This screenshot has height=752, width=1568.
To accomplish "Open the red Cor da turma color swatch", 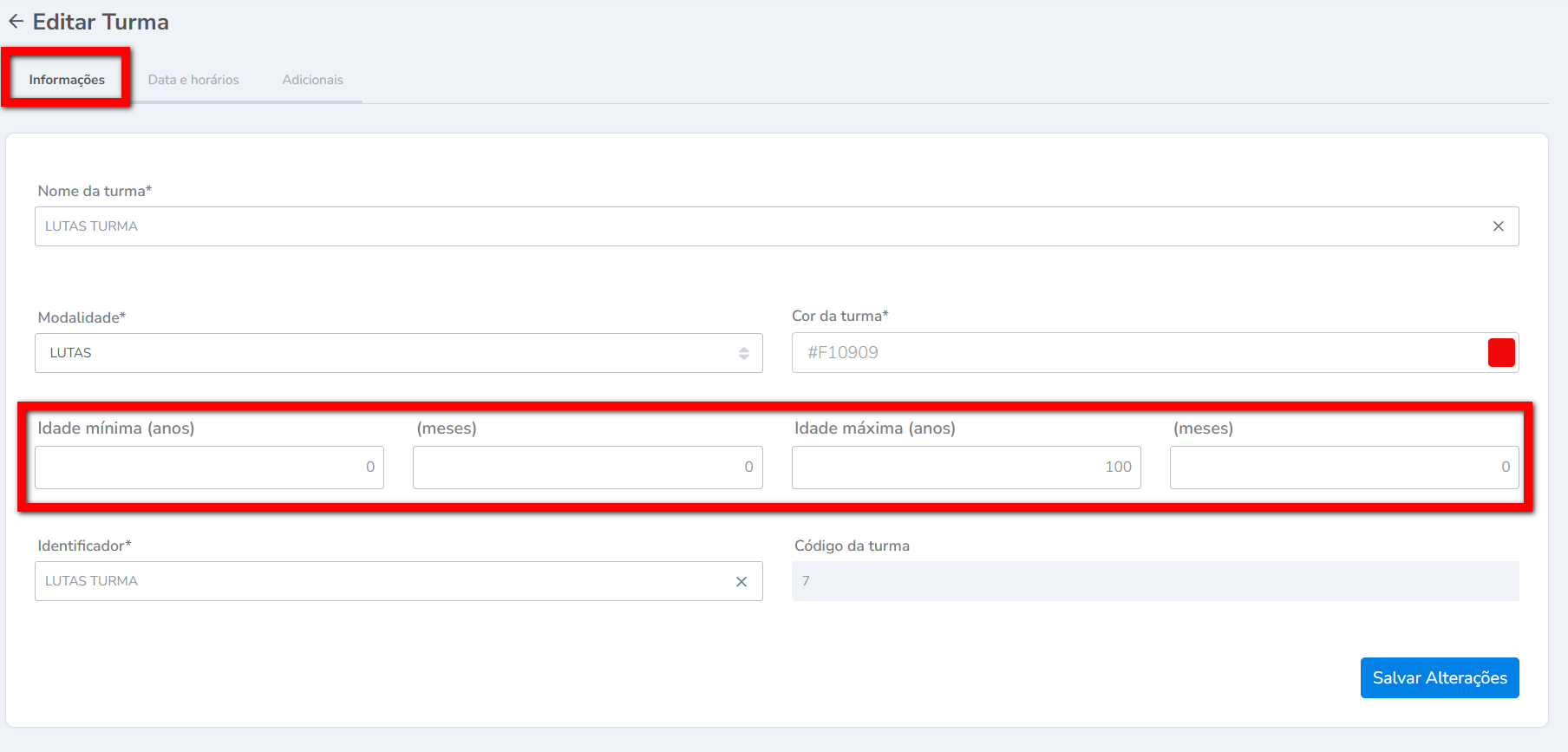I will pos(1500,353).
